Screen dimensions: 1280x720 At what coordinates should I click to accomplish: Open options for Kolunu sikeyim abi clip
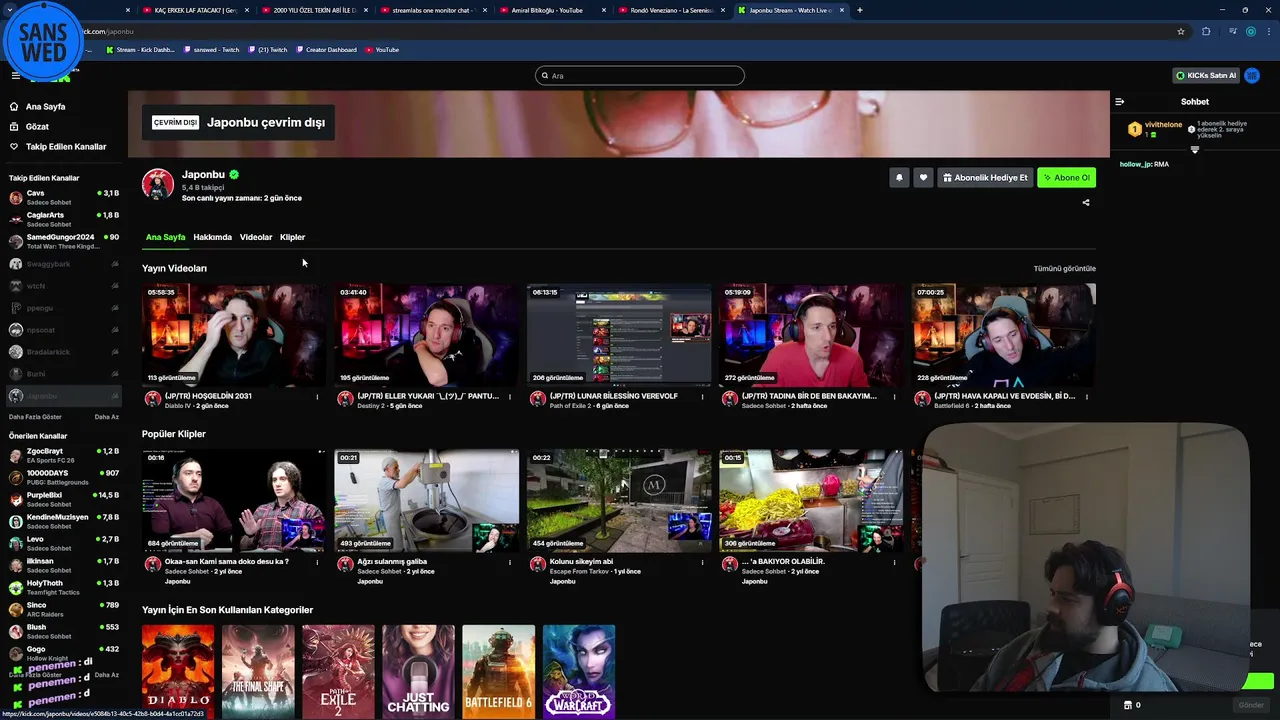[702, 563]
